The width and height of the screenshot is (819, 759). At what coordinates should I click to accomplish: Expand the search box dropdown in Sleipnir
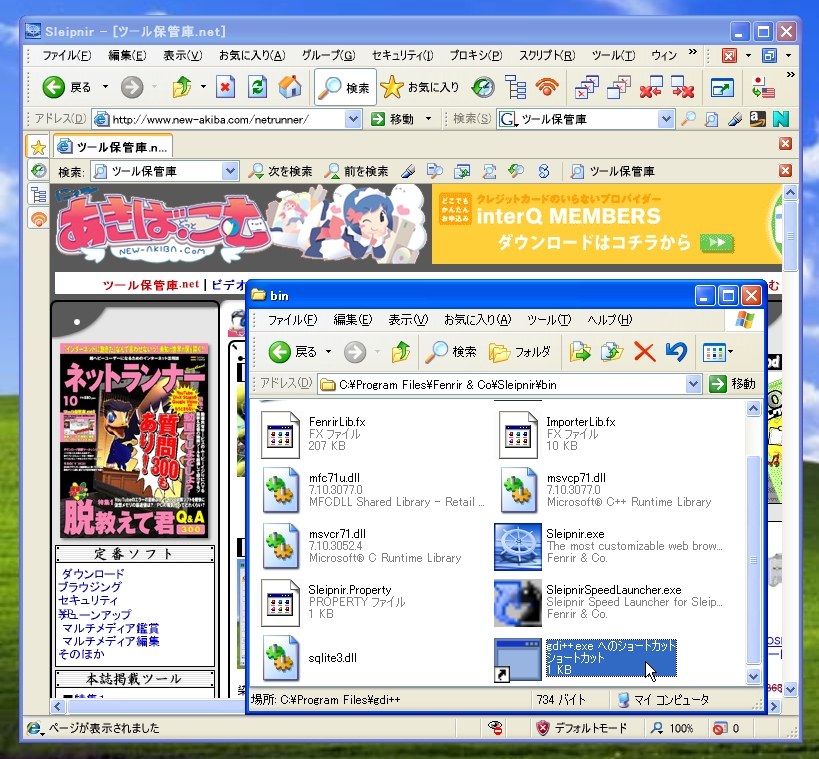(x=665, y=119)
